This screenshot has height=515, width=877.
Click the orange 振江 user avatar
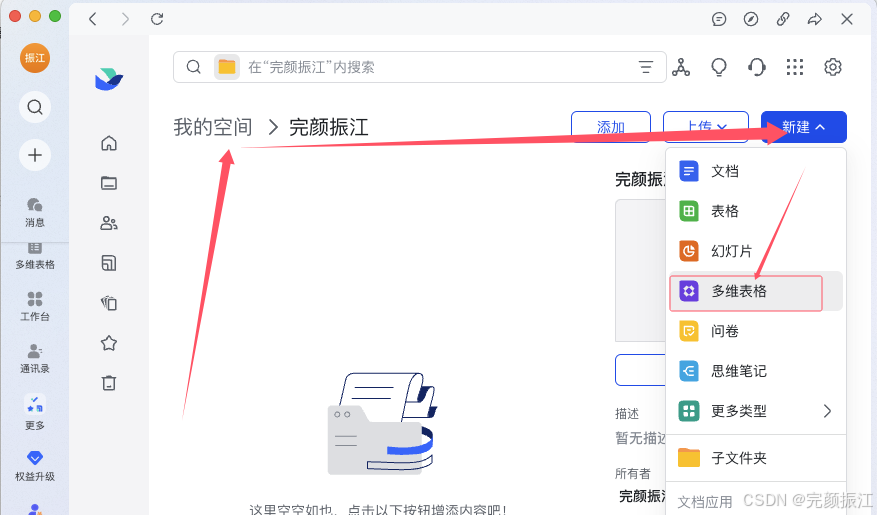(35, 58)
